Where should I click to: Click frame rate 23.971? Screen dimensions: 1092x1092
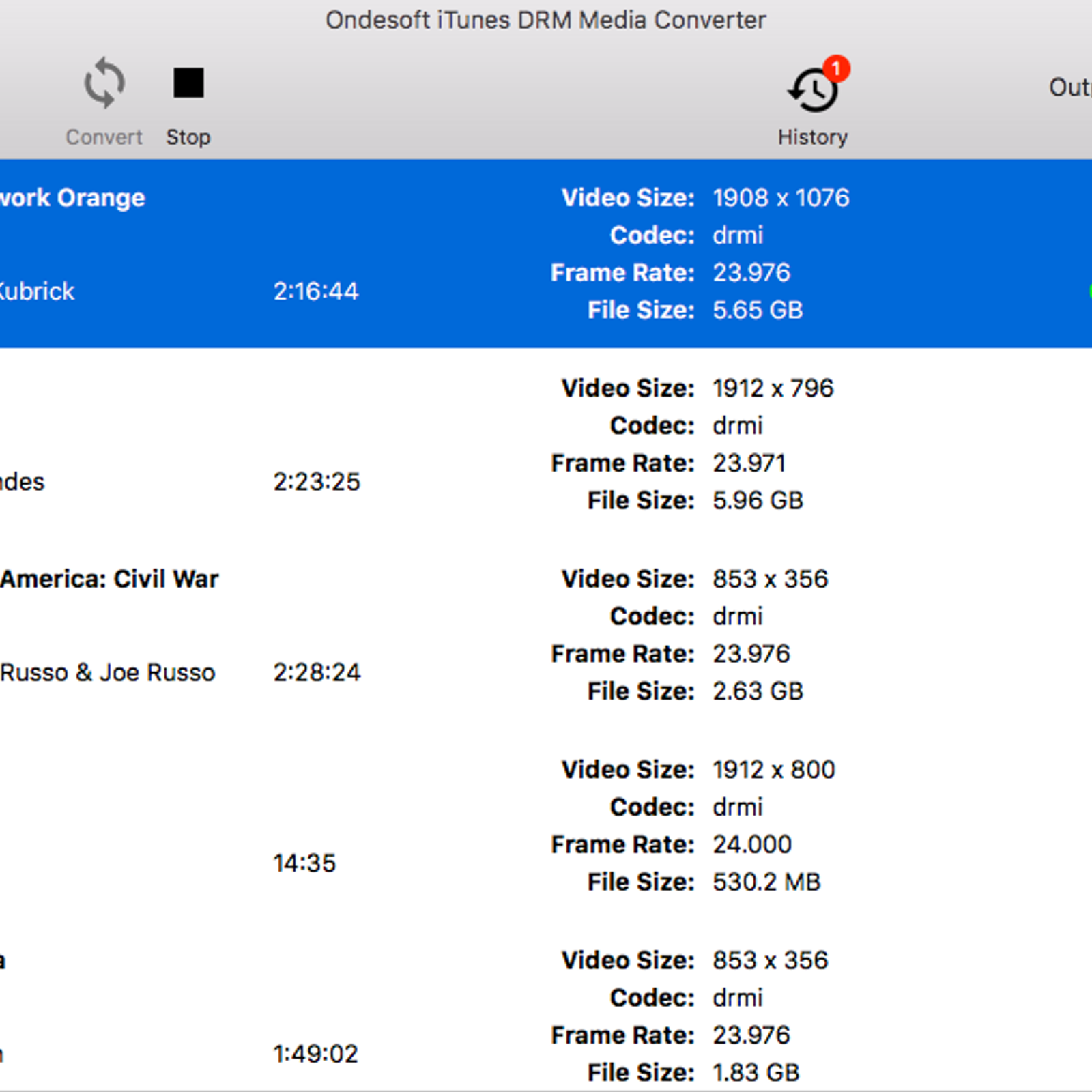pyautogui.click(x=749, y=463)
